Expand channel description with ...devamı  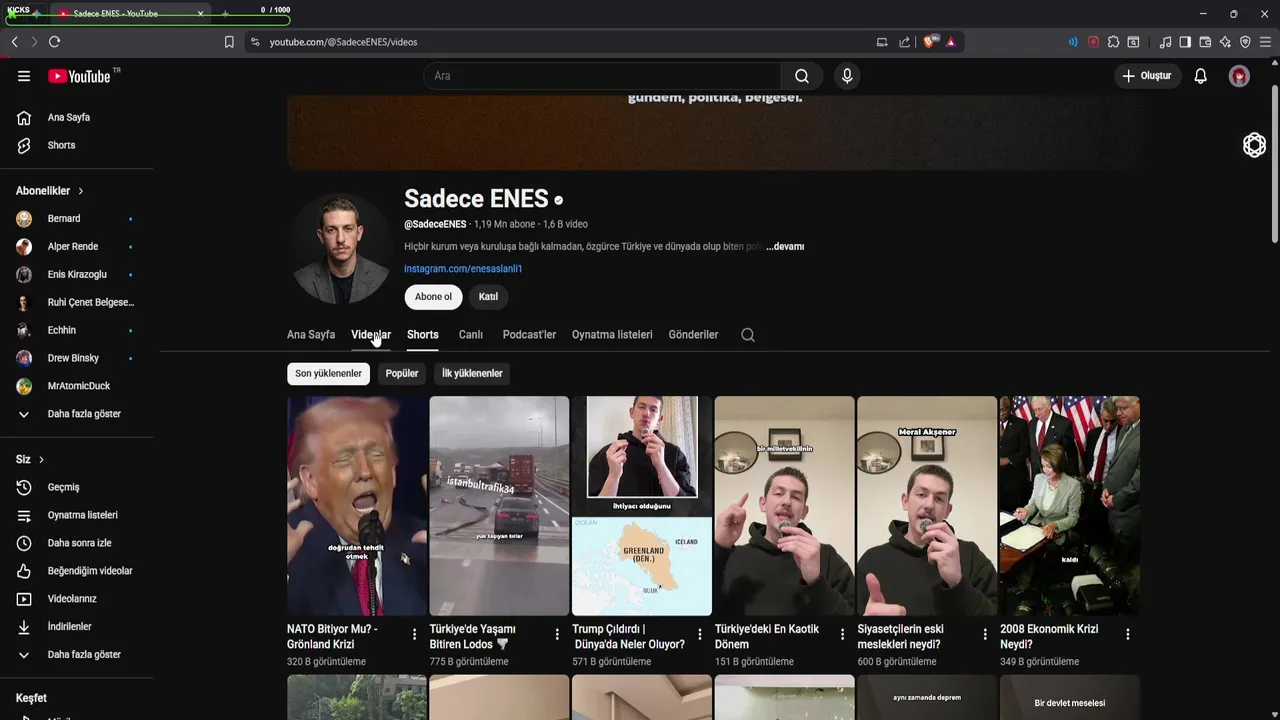[x=785, y=246]
